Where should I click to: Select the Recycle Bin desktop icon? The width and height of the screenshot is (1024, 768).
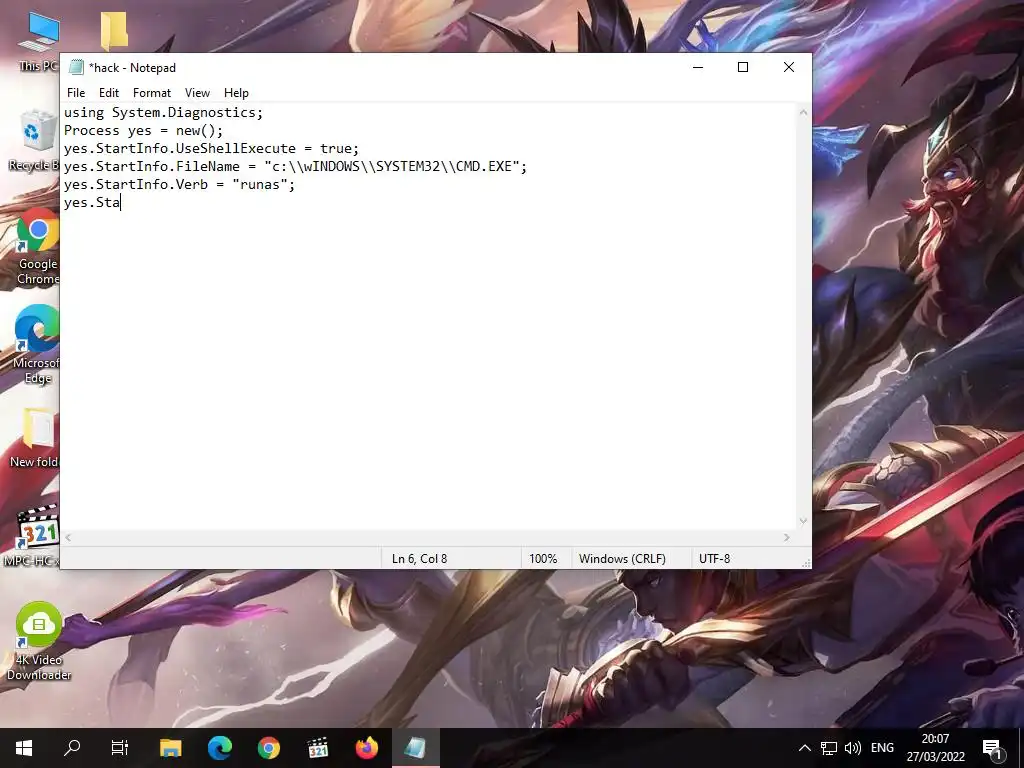click(35, 140)
